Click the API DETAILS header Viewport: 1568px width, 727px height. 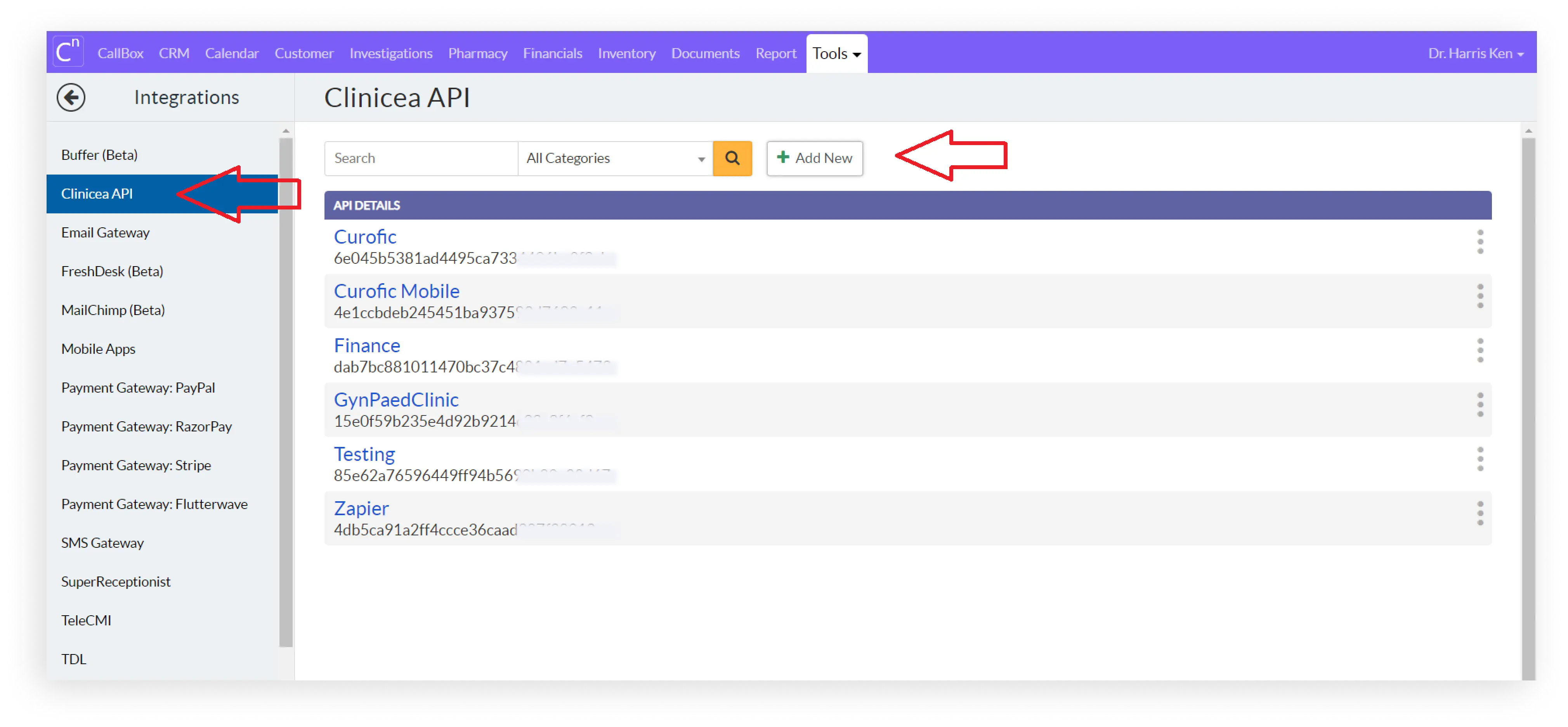907,206
